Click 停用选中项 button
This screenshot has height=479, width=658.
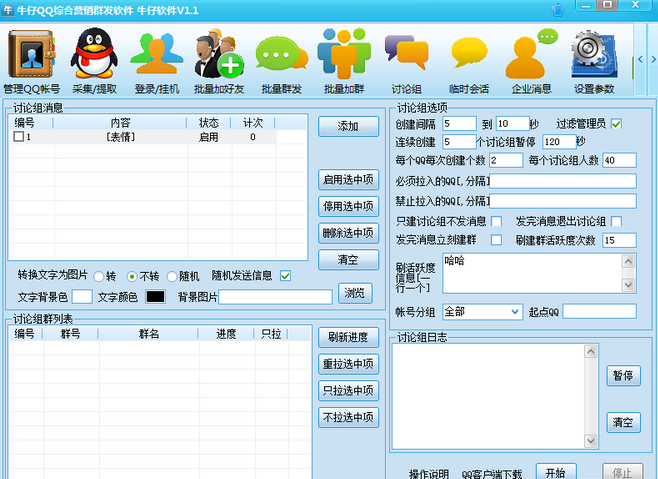[348, 206]
